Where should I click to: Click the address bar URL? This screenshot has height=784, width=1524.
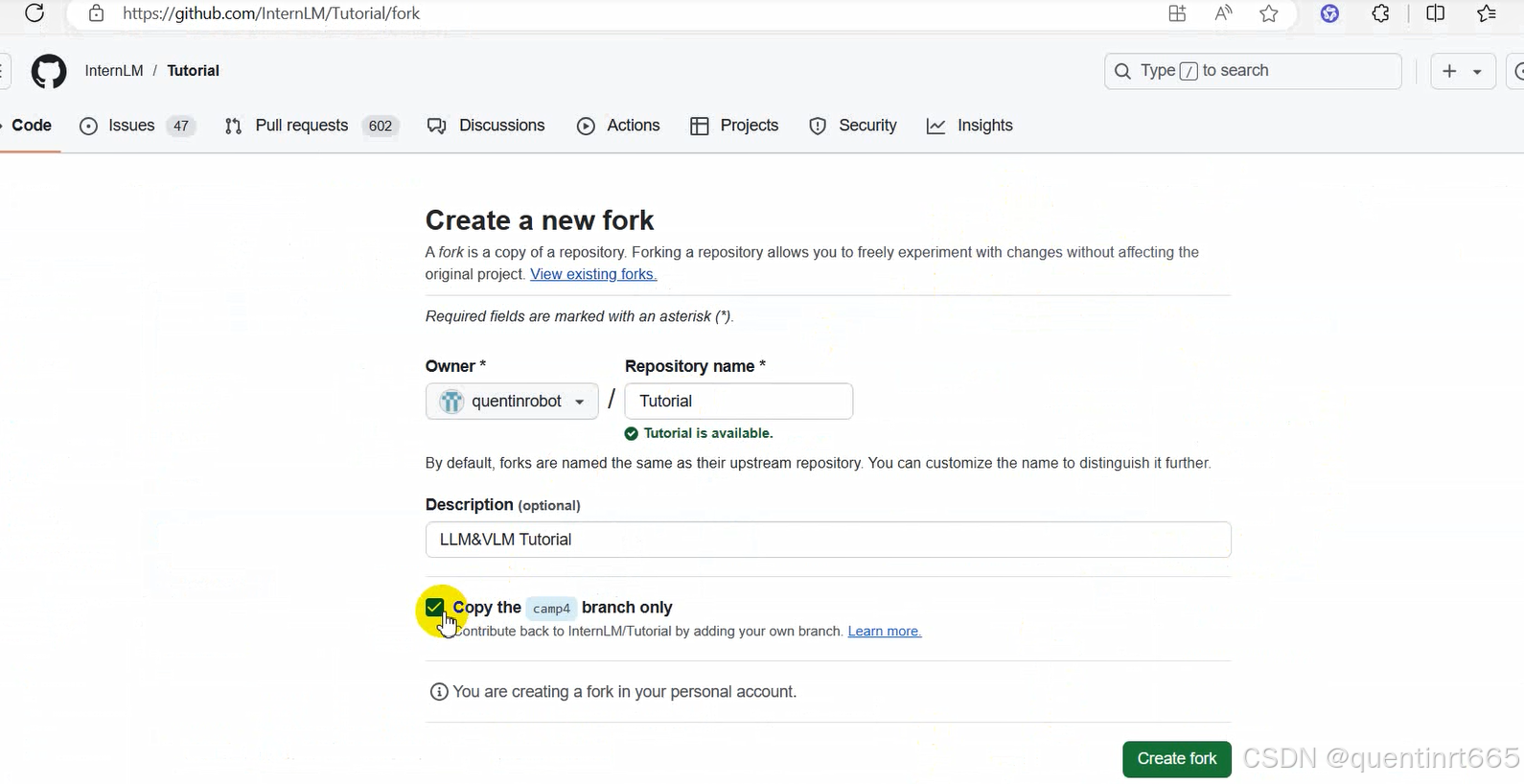click(x=271, y=13)
